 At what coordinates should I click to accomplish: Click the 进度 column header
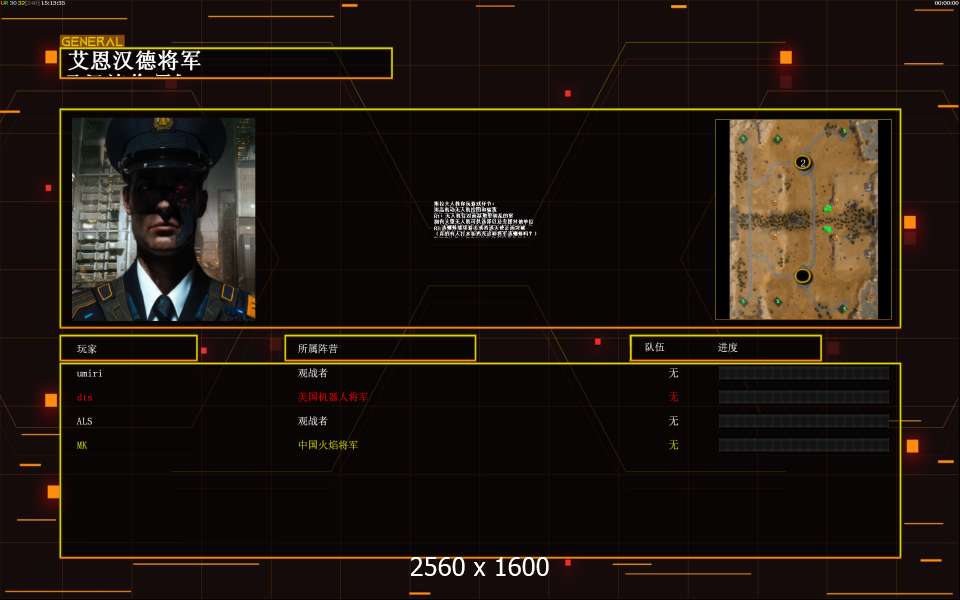point(727,347)
